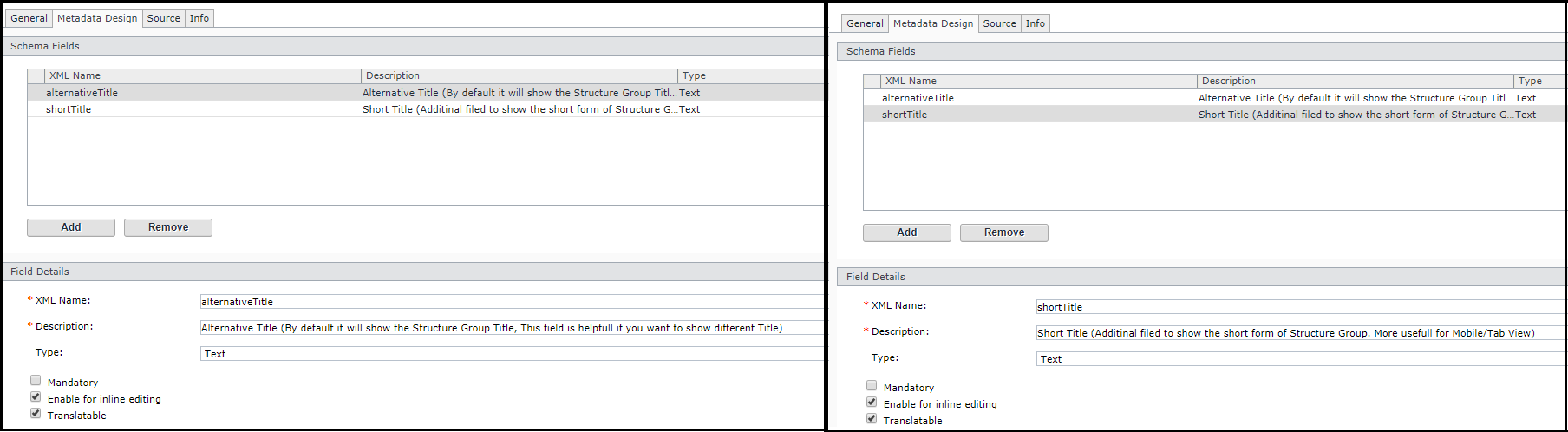Open Type dropdown in alternativeTitle field details
Screen dimensions: 1568x432
click(x=512, y=354)
